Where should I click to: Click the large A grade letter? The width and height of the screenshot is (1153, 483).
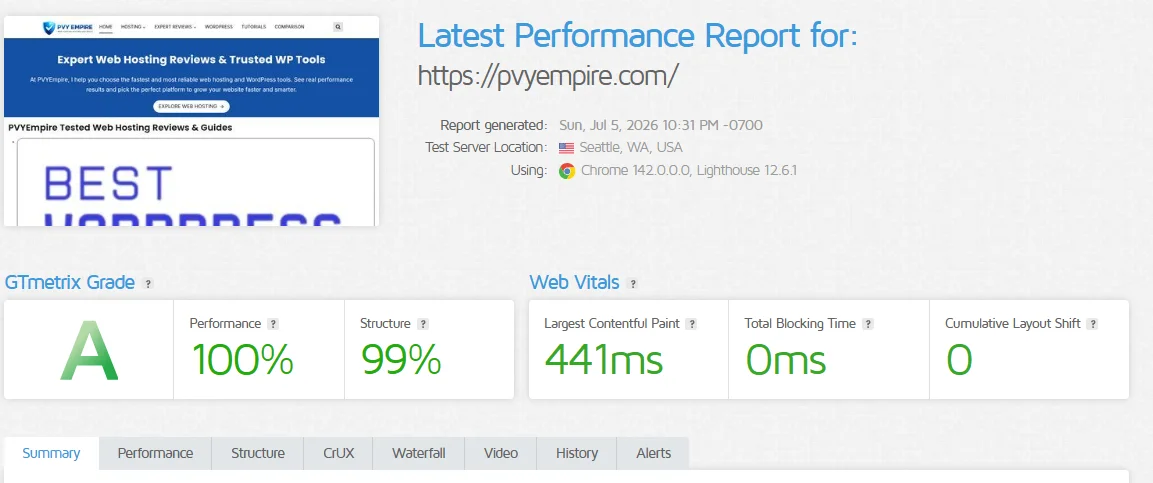(x=89, y=351)
